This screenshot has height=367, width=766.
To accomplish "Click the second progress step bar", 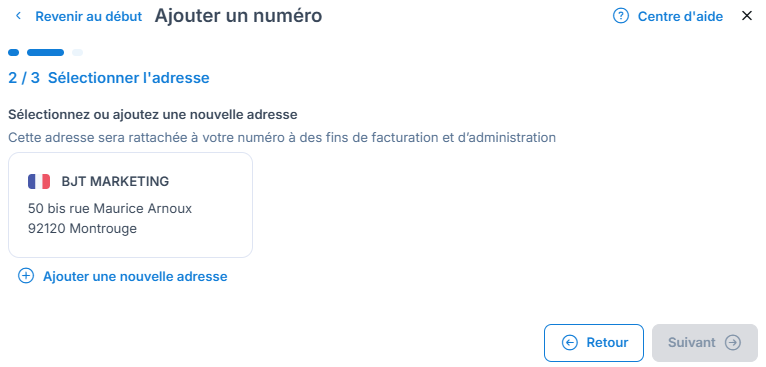I will (x=45, y=52).
